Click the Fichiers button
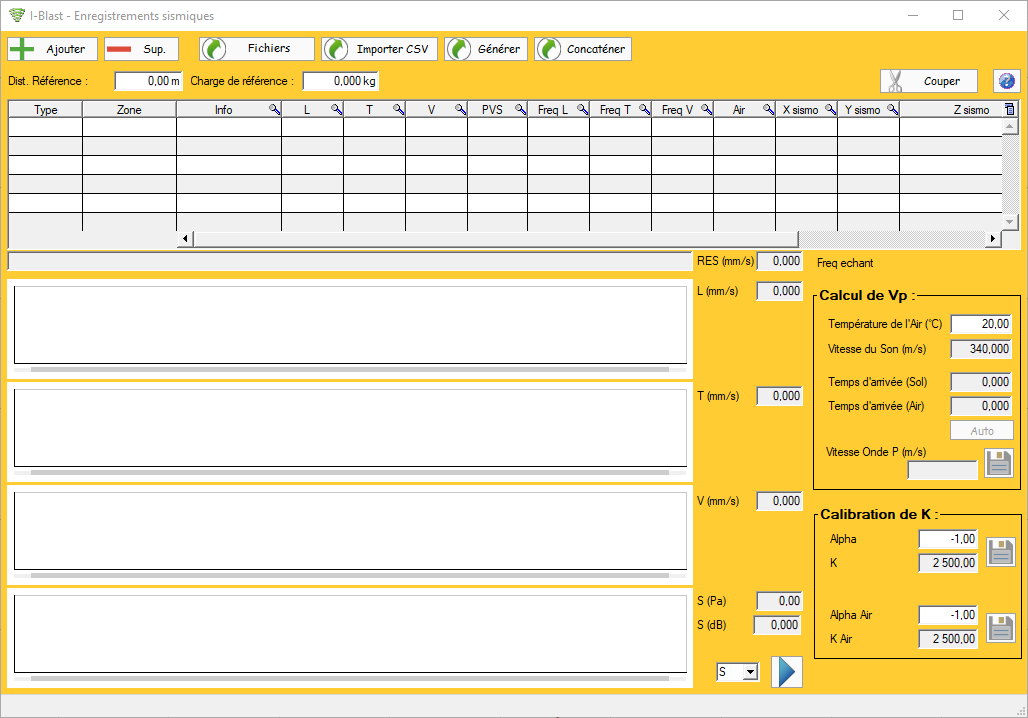1028x718 pixels. pyautogui.click(x=257, y=49)
